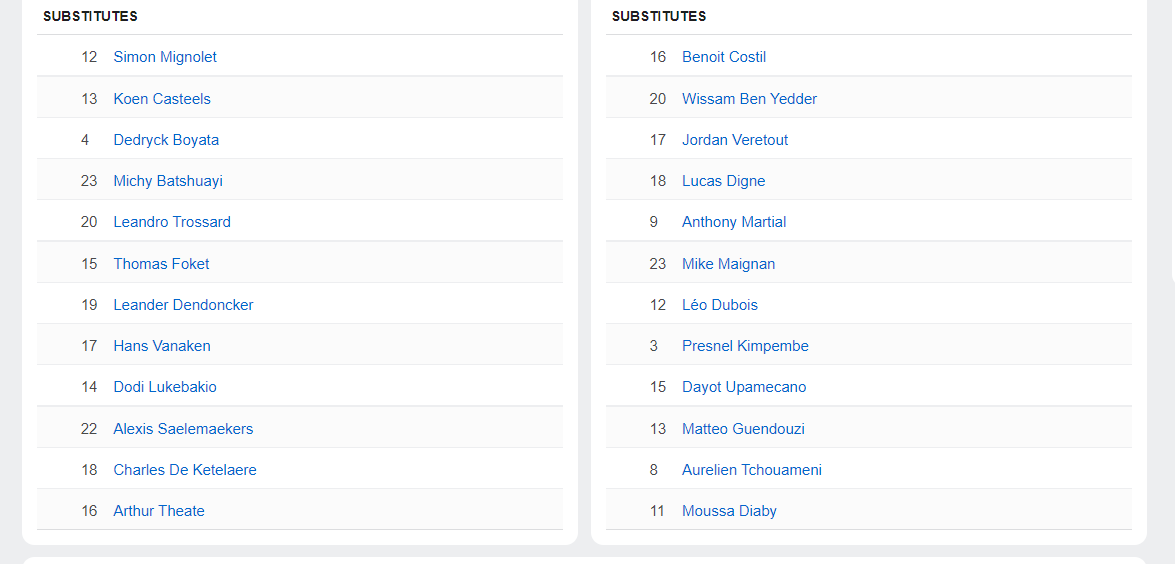Open Dedryck Boyata profile link
The height and width of the screenshot is (564, 1175).
(x=166, y=140)
